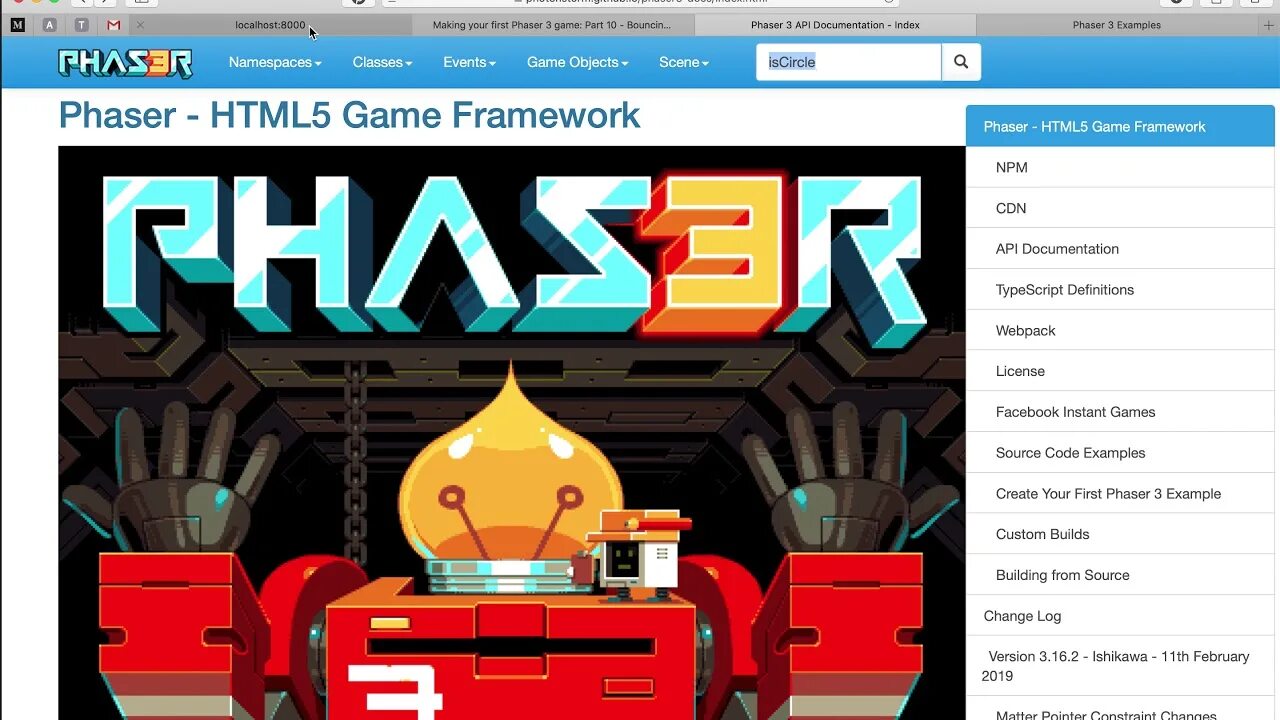Open the Game Objects dropdown menu
The width and height of the screenshot is (1280, 720).
(x=577, y=62)
